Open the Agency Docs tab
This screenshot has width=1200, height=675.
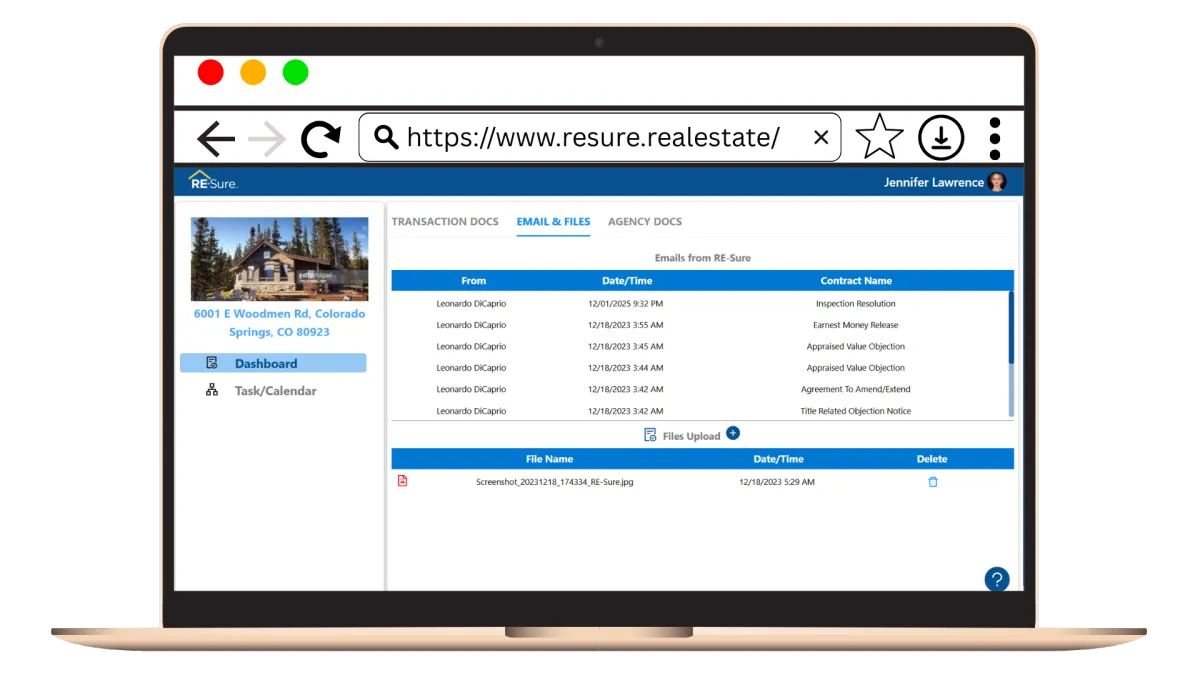click(645, 222)
